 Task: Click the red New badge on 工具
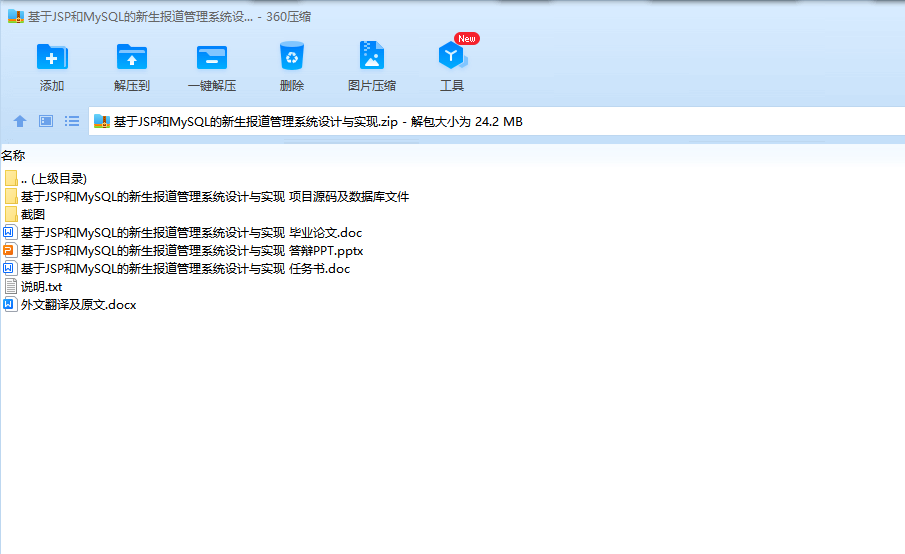[467, 39]
